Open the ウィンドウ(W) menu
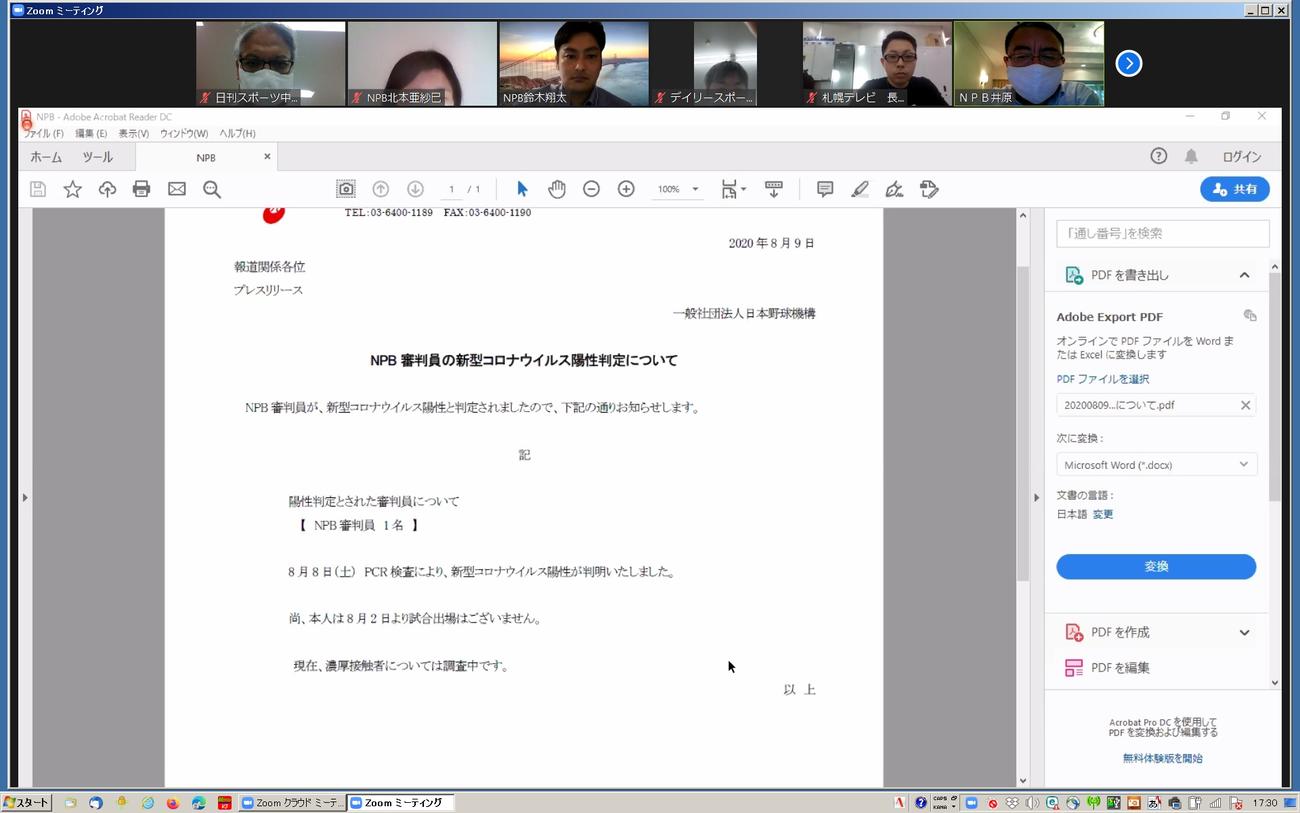Screen dimensions: 1300x813 coord(184,133)
